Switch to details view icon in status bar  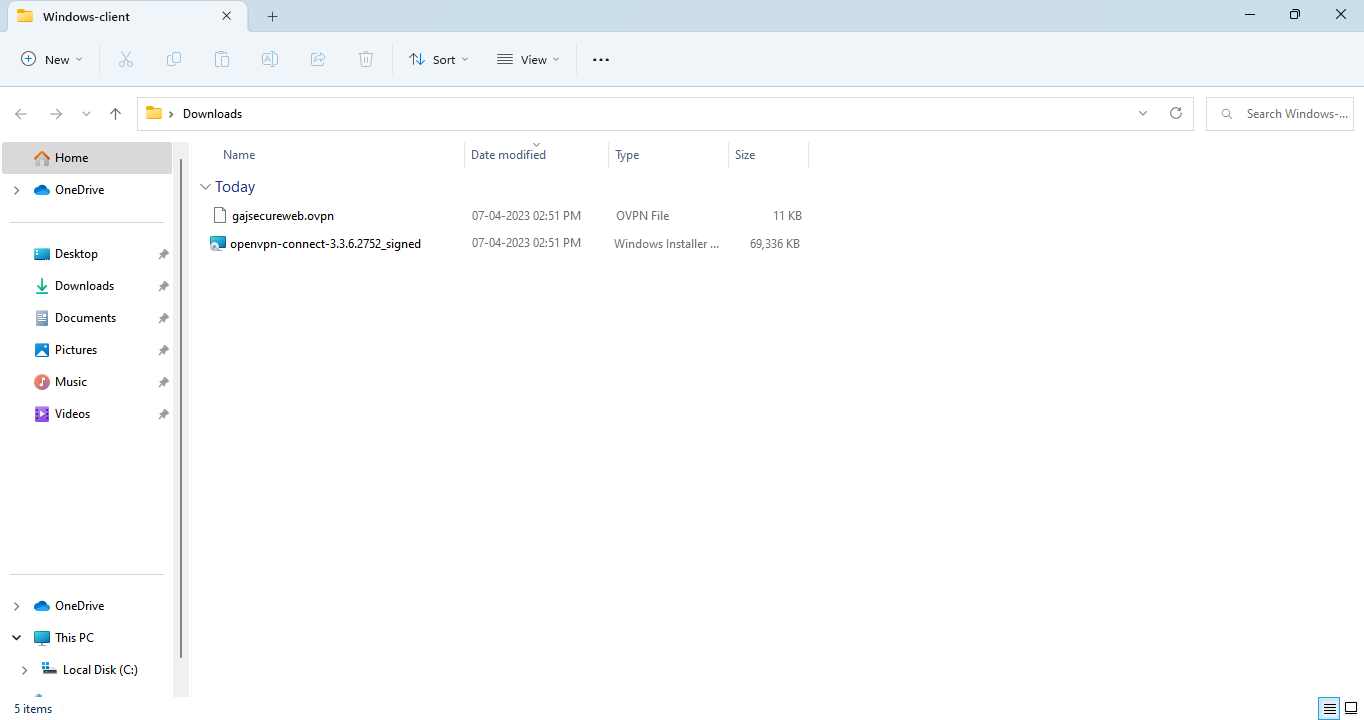(1329, 709)
